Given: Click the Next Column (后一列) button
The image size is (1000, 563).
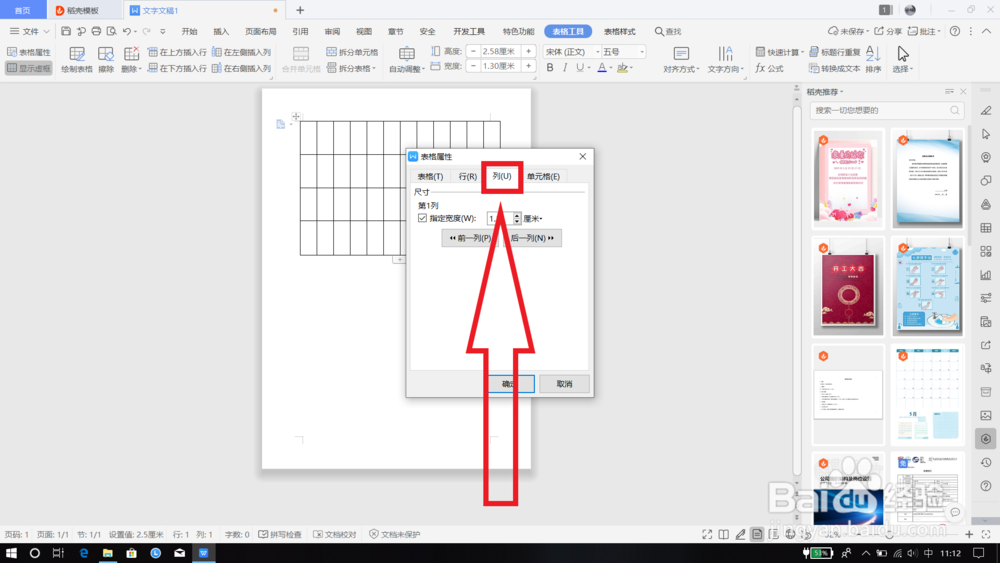Looking at the screenshot, I should click(x=533, y=238).
